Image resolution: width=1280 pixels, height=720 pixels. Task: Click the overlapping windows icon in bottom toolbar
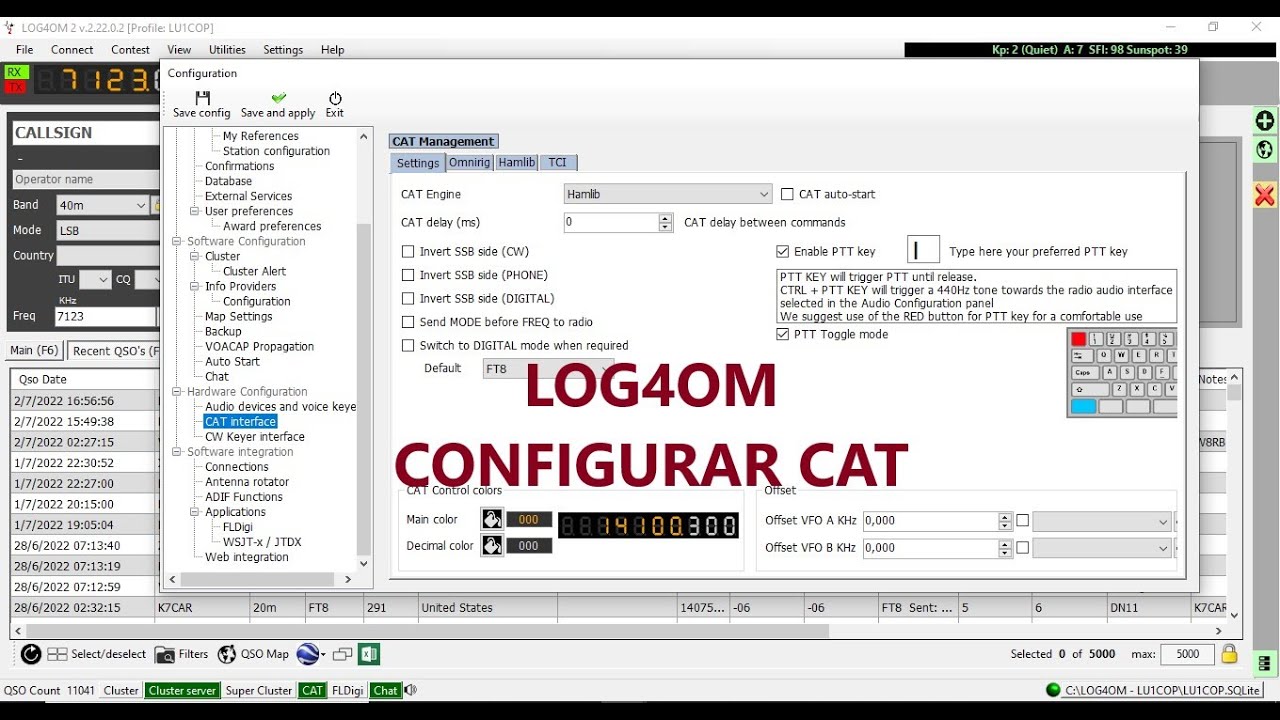pos(342,654)
